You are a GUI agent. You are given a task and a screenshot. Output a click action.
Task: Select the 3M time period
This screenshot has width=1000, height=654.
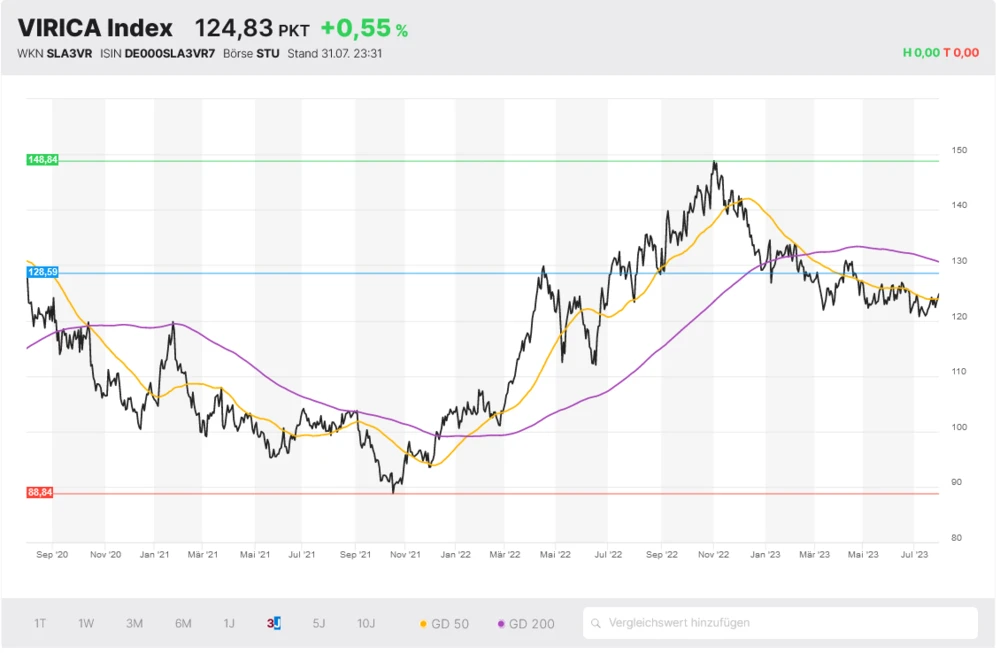pos(134,624)
